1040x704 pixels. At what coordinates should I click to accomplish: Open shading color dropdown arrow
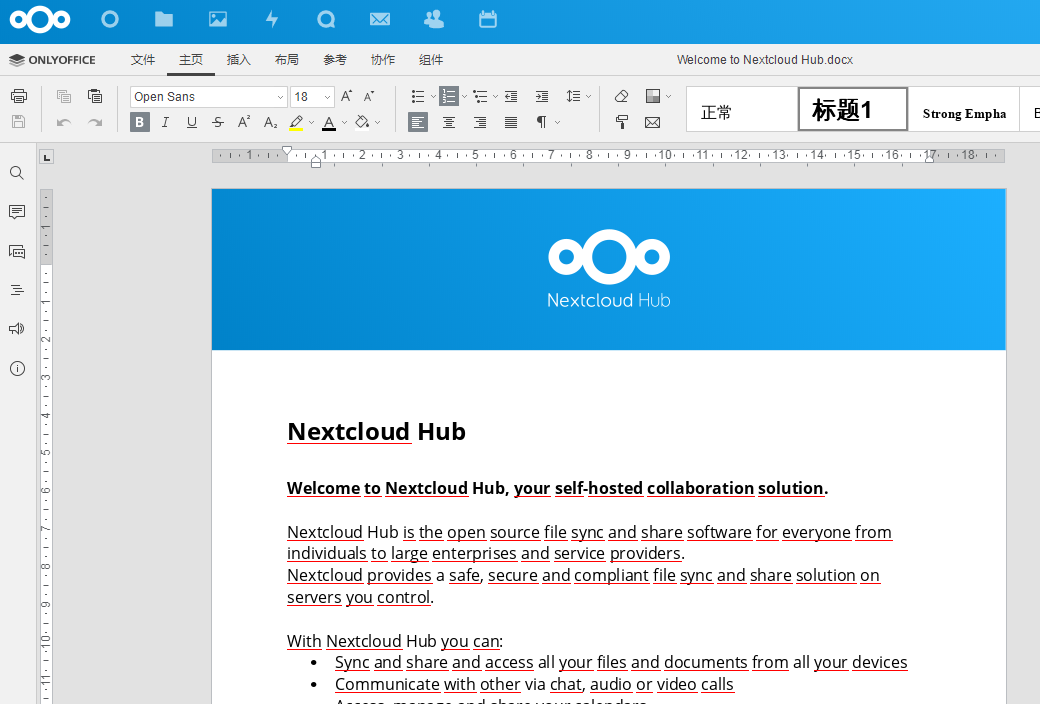point(378,123)
